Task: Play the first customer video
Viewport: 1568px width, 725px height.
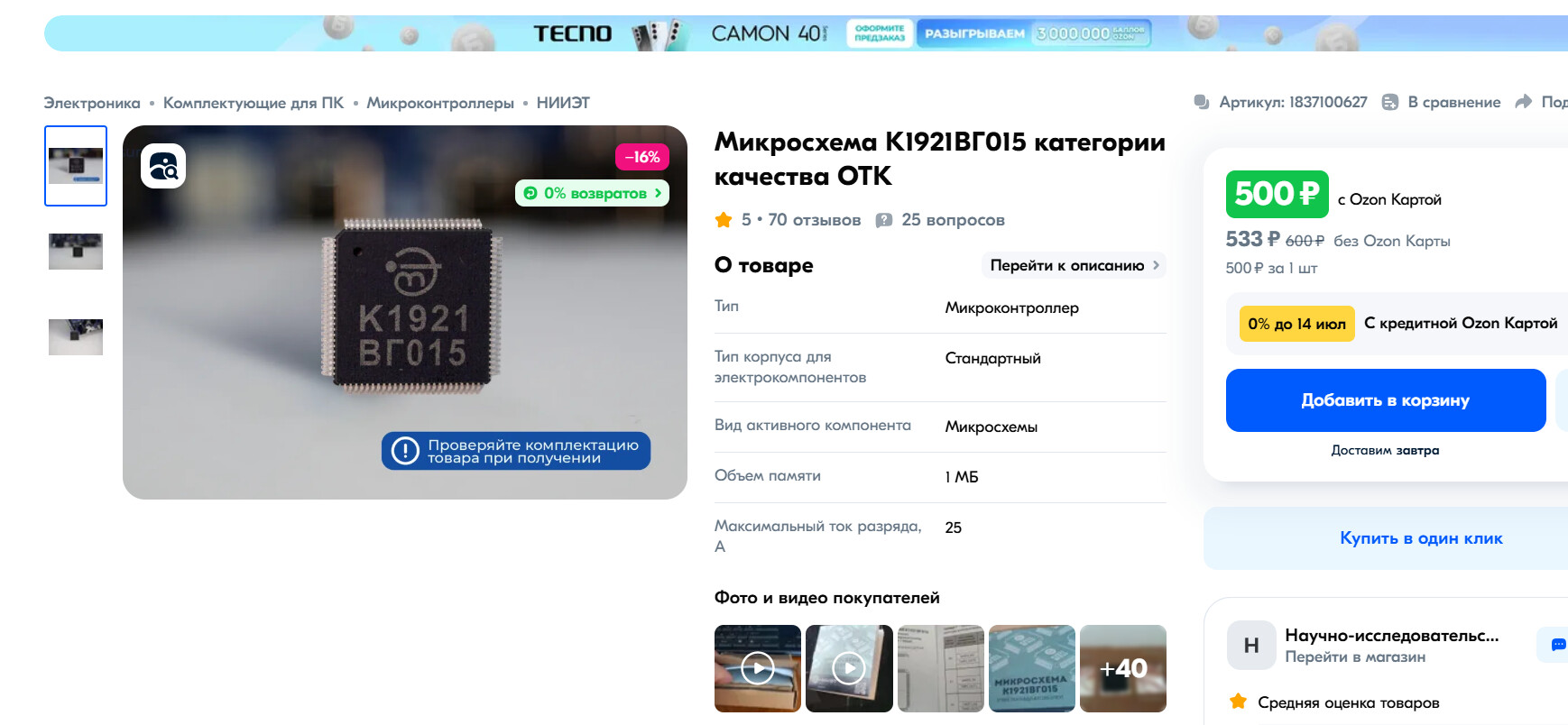Action: (758, 668)
